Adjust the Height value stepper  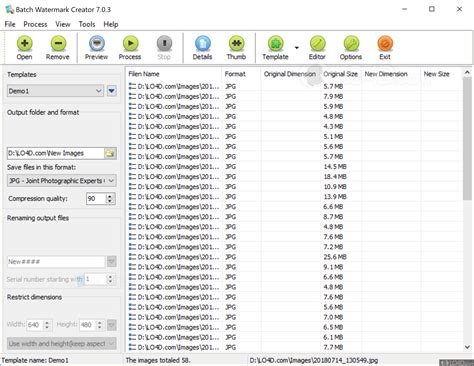[x=99, y=325]
